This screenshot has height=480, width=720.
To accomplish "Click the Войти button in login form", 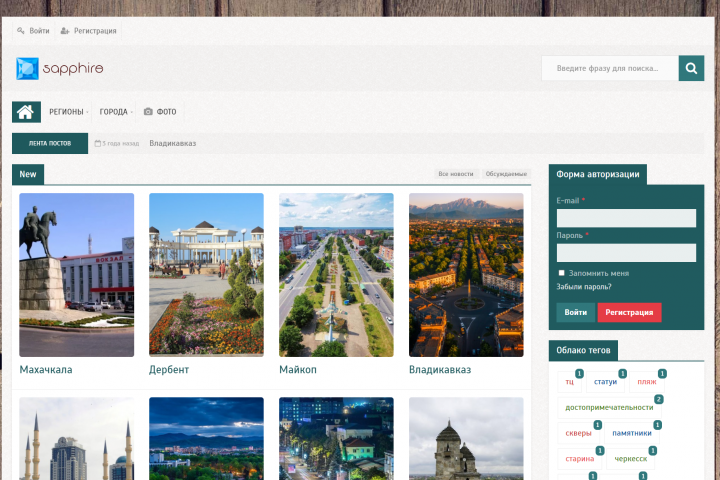I will (575, 312).
